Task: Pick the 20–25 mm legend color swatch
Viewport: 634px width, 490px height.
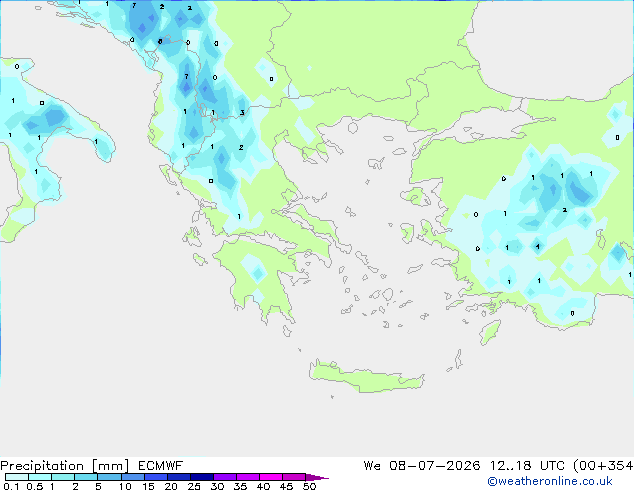Action: click(179, 477)
